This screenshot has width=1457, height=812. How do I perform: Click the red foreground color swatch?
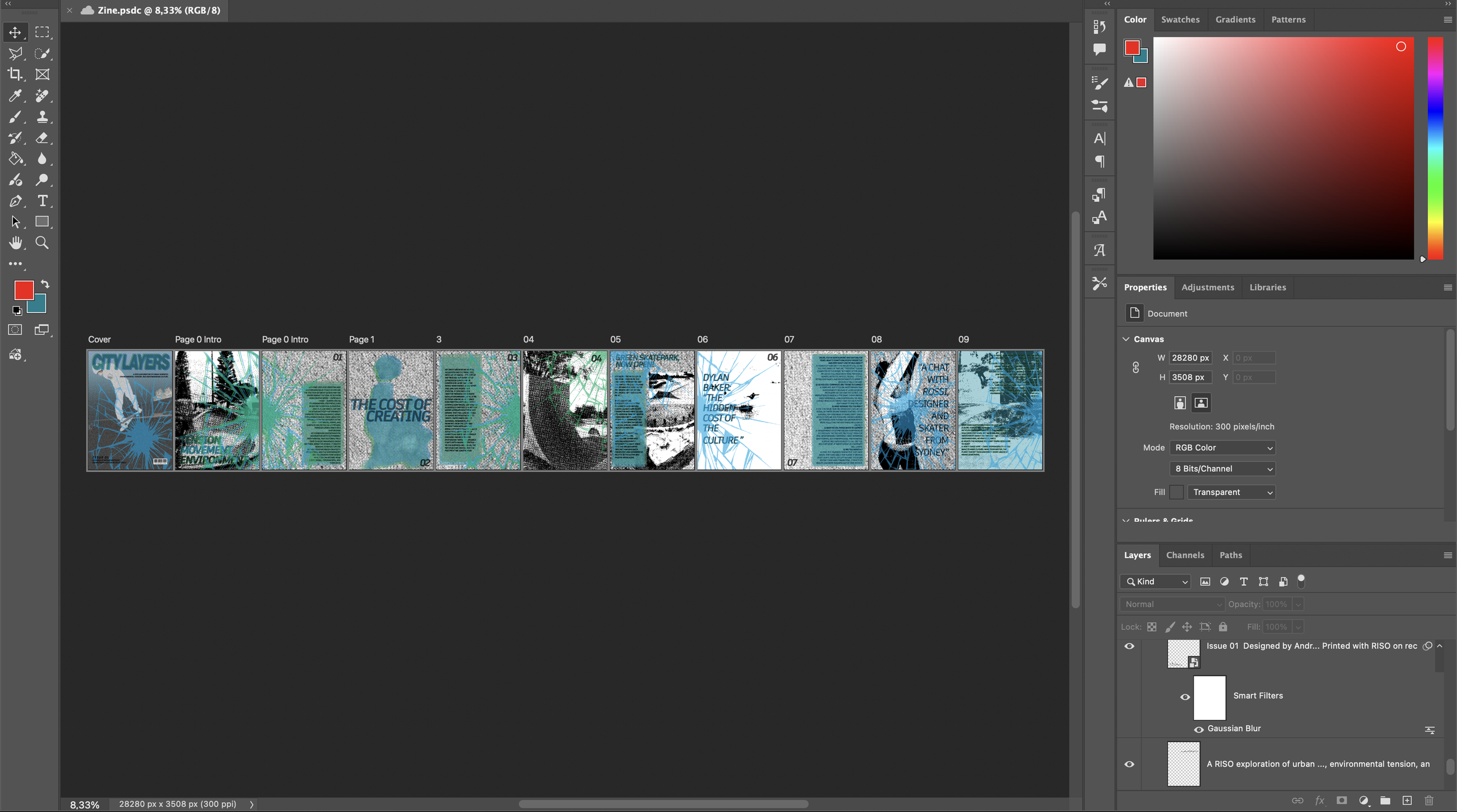tap(23, 290)
